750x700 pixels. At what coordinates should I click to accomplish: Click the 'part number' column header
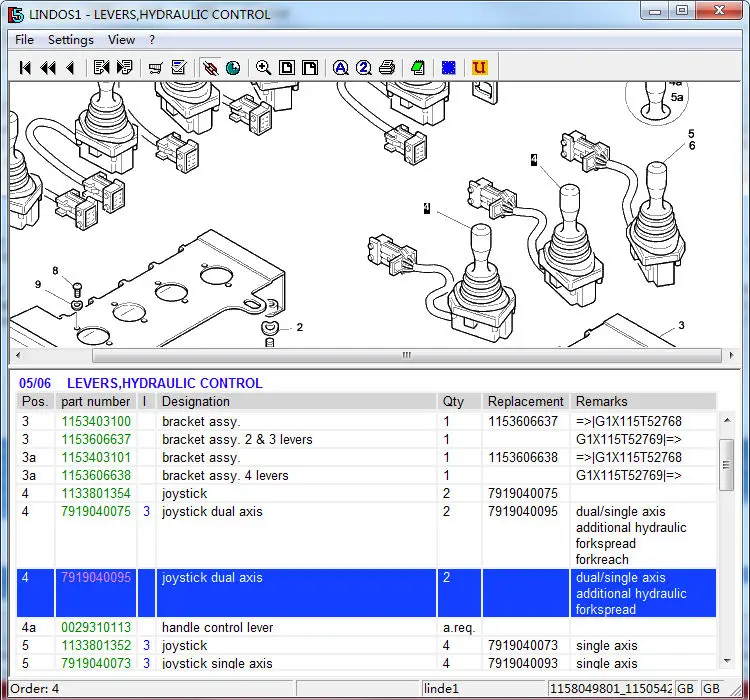click(96, 401)
